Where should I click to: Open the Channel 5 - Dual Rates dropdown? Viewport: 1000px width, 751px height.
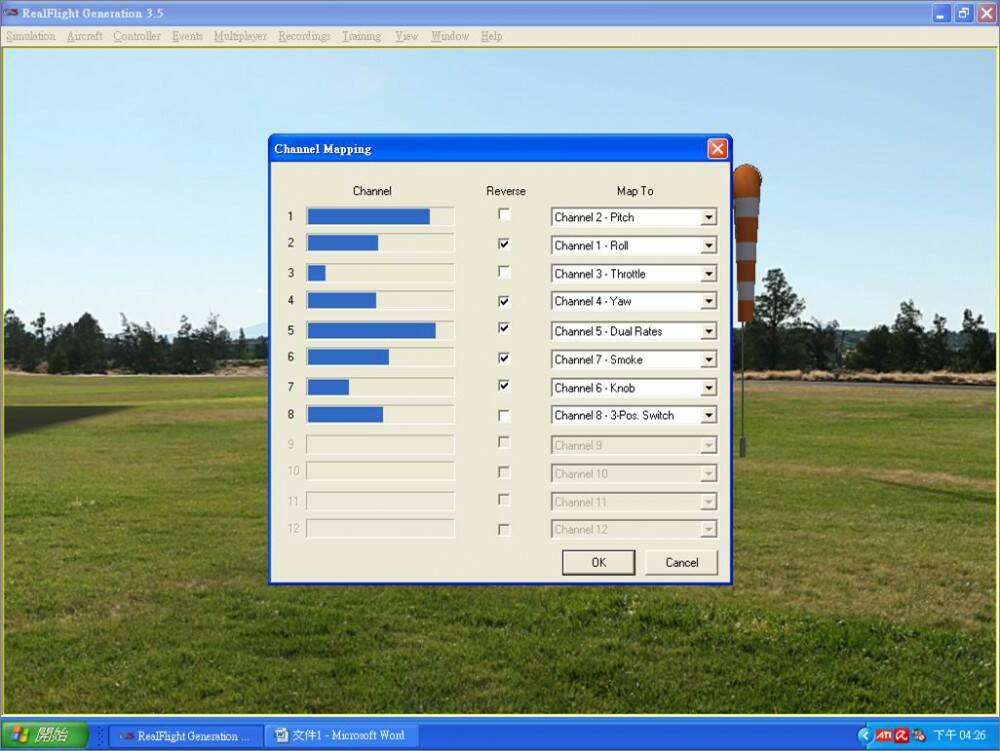pyautogui.click(x=709, y=332)
